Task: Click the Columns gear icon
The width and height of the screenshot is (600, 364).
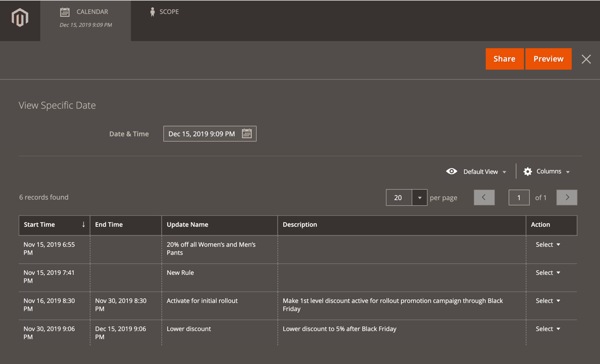Action: (527, 171)
